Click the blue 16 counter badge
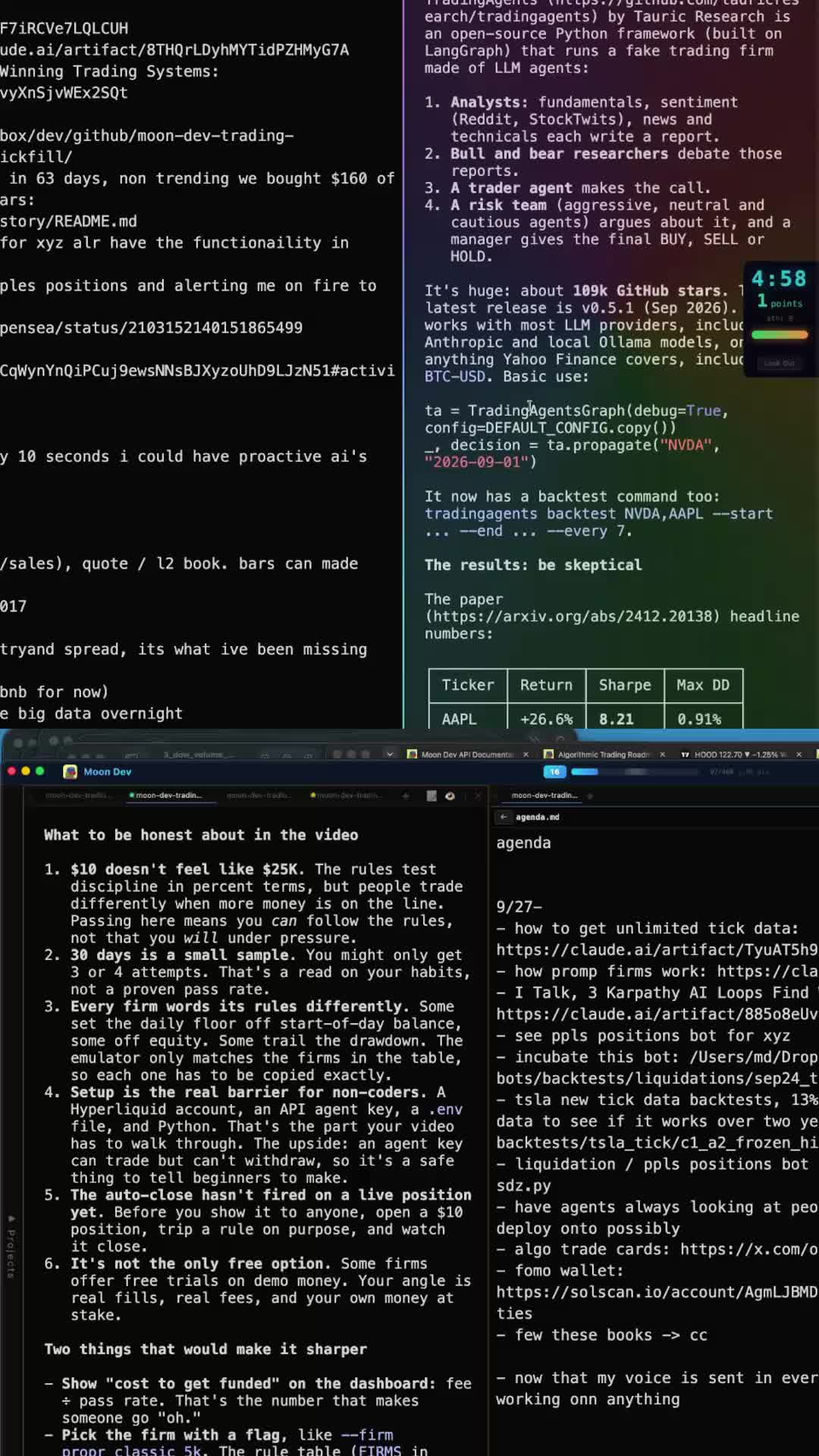819x1456 pixels. 554,771
